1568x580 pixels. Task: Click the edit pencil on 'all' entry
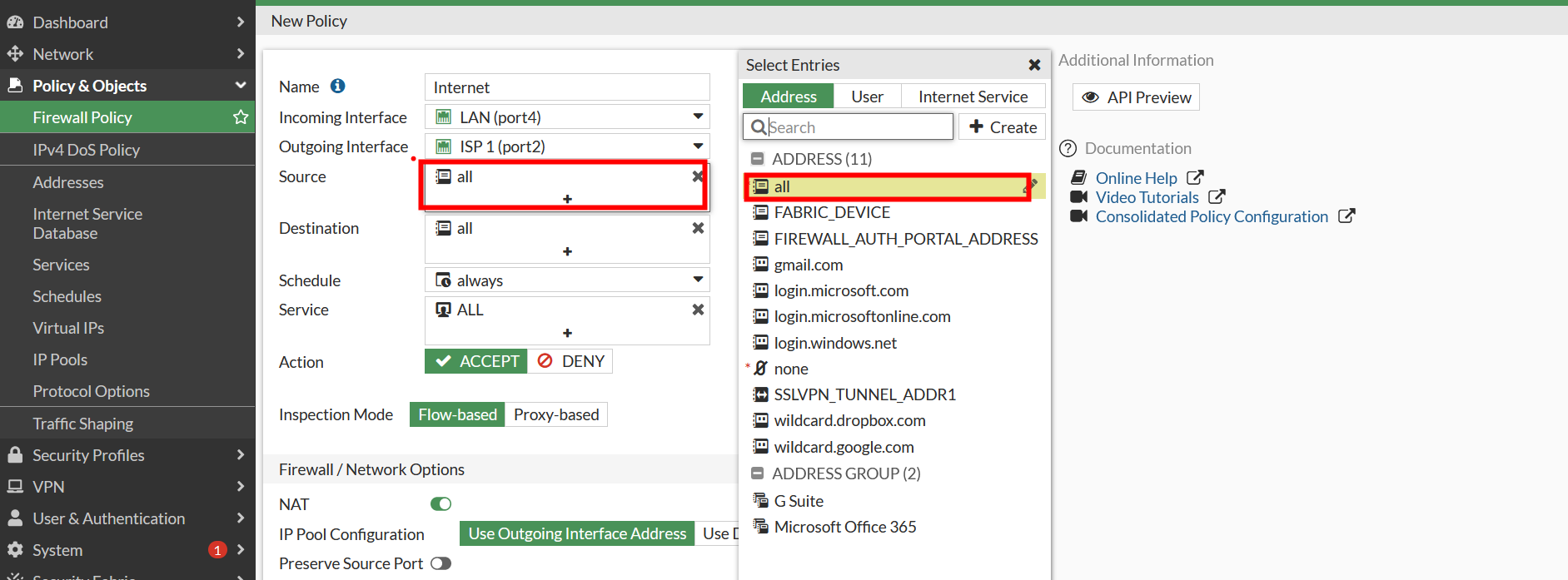coord(1031,186)
